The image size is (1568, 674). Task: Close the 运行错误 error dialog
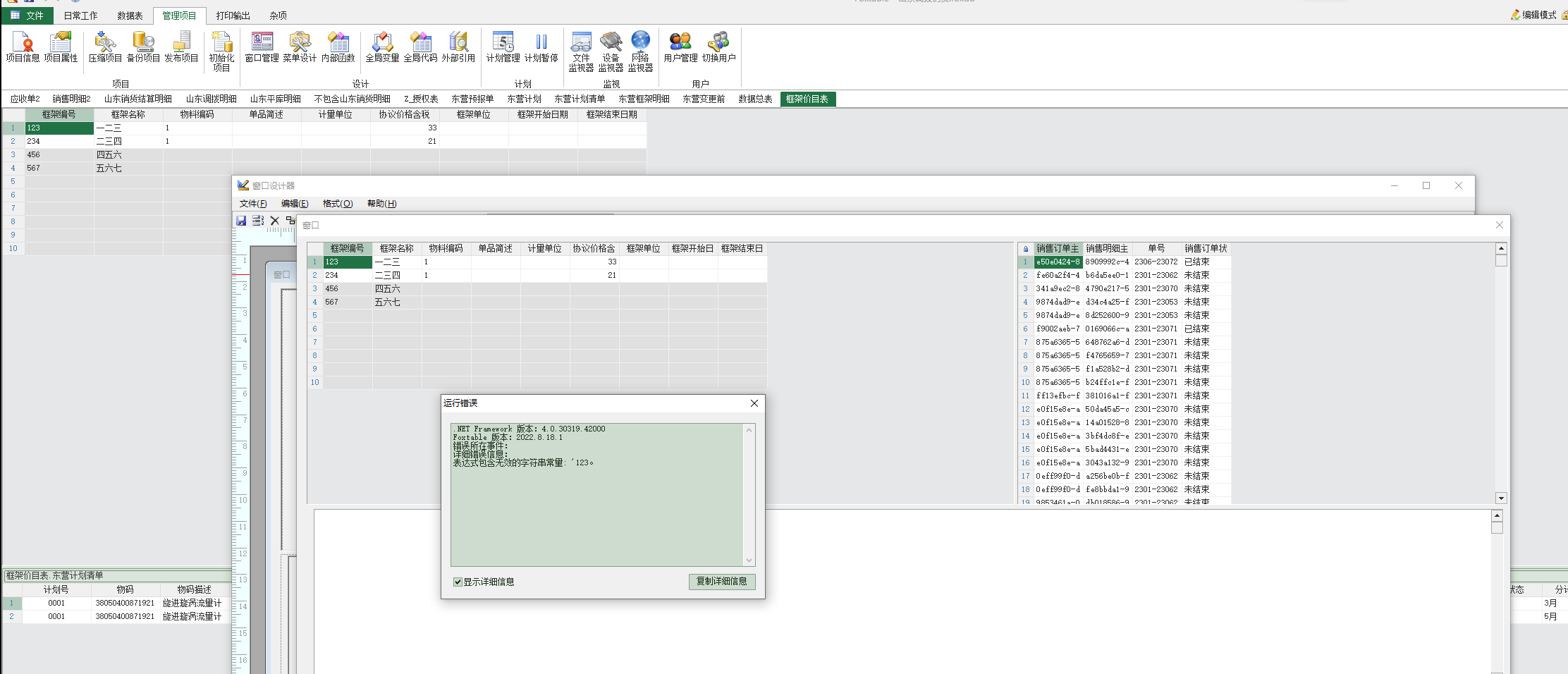pyautogui.click(x=754, y=403)
